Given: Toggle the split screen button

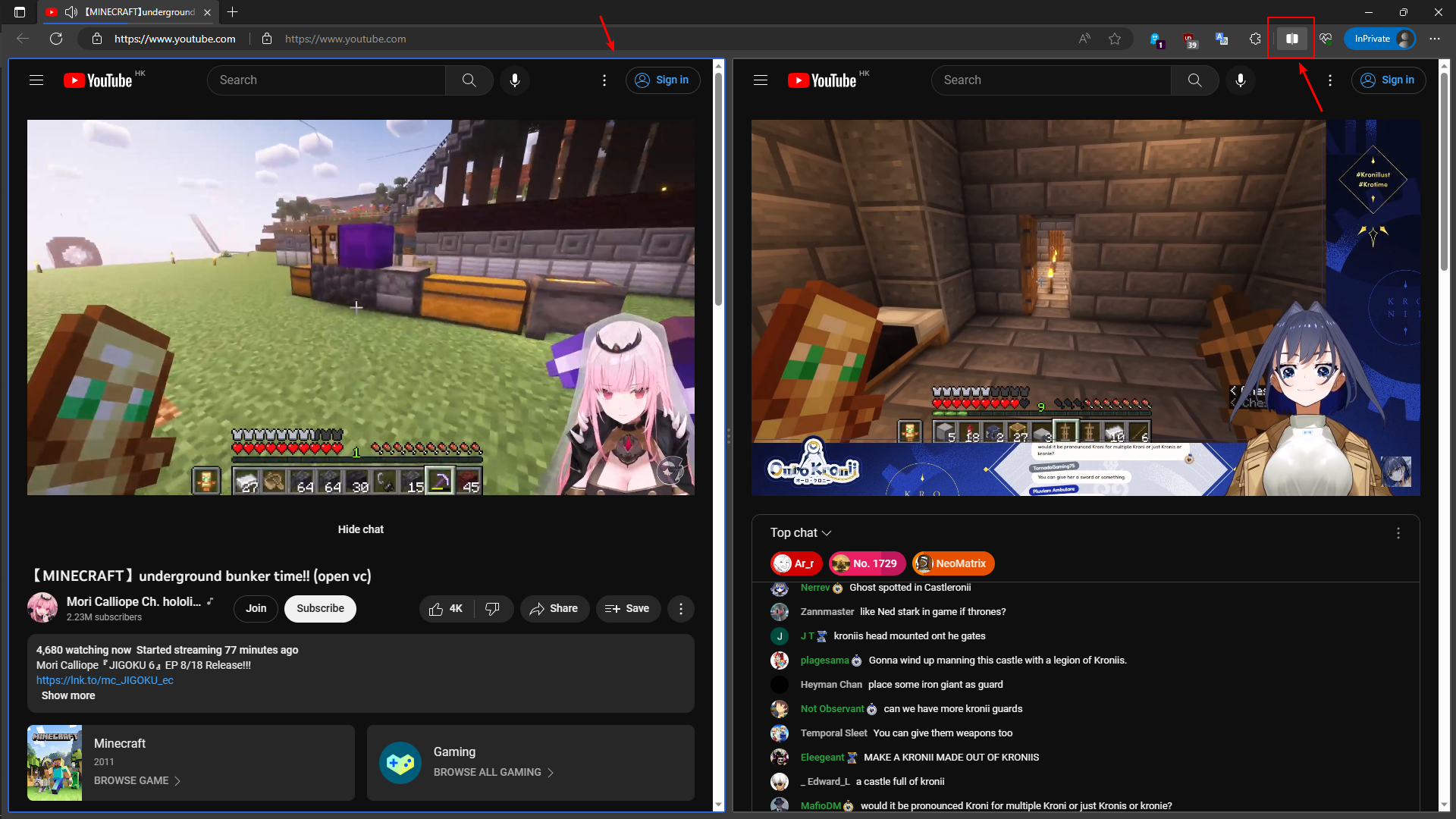Looking at the screenshot, I should (1292, 39).
